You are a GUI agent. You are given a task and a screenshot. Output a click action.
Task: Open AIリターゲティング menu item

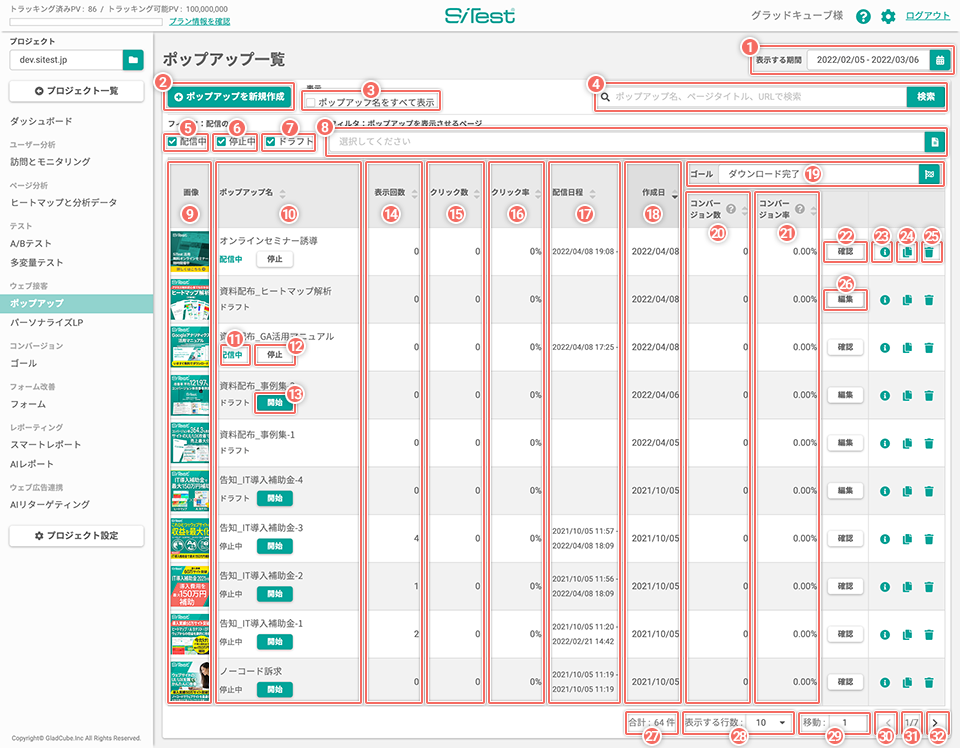pyautogui.click(x=50, y=504)
